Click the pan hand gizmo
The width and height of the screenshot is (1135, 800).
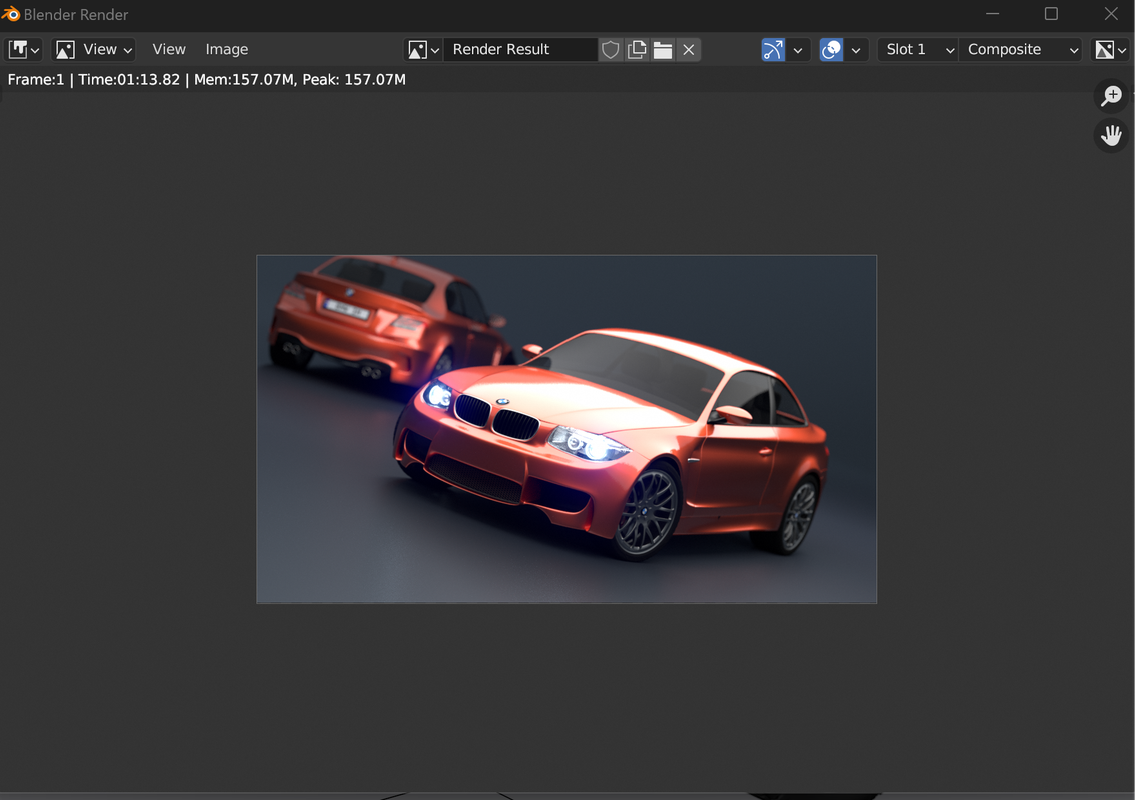pos(1111,135)
